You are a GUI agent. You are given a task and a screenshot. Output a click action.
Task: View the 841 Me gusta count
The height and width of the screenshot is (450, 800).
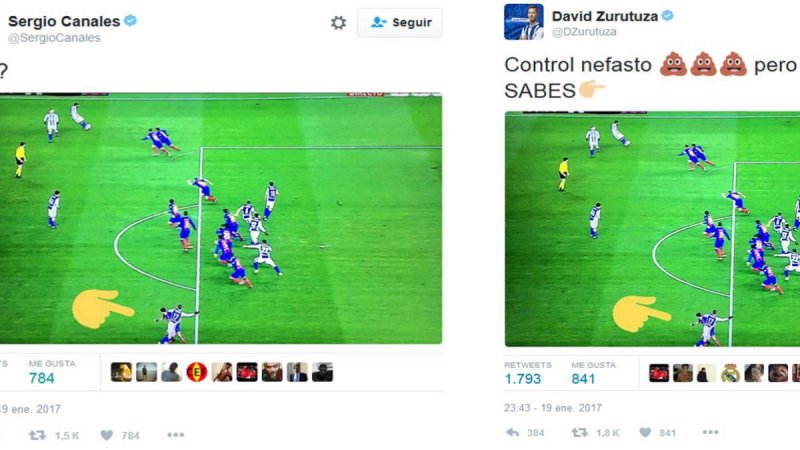[x=583, y=379]
